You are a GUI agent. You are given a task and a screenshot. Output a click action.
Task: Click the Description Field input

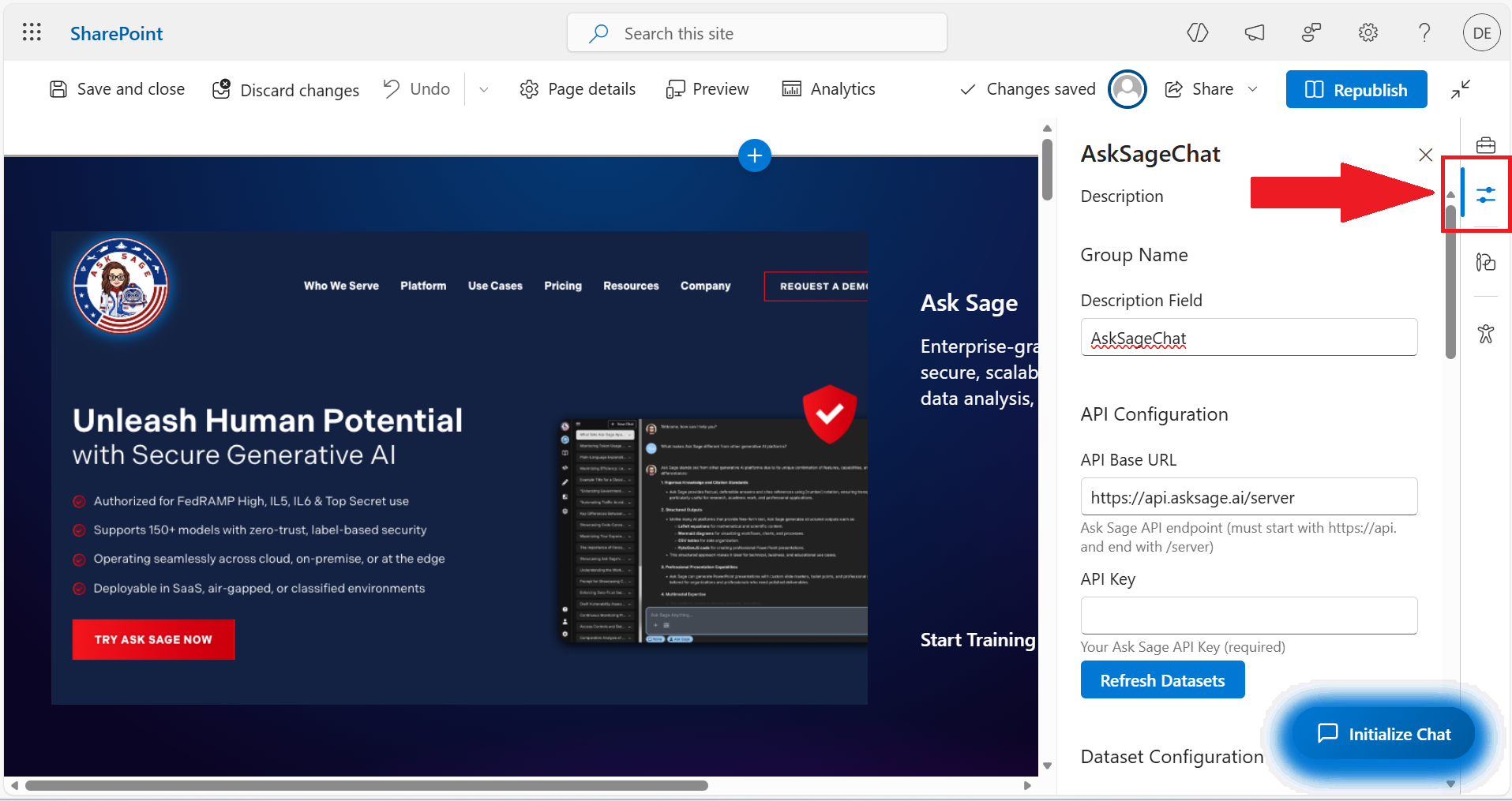tap(1248, 338)
